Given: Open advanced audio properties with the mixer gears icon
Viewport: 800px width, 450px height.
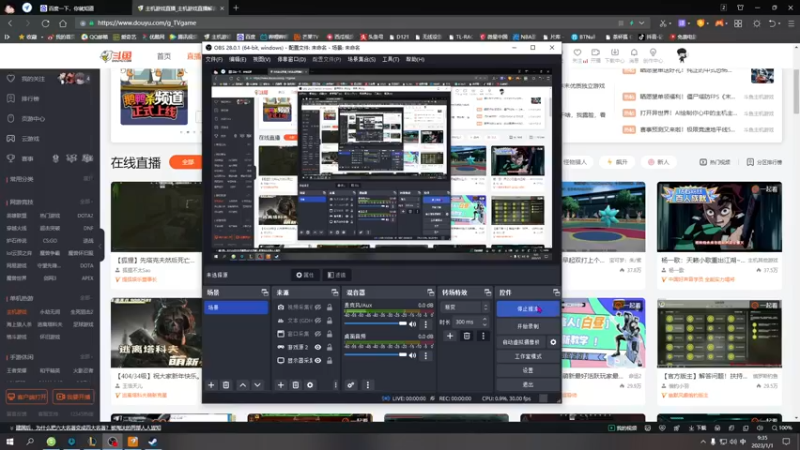Looking at the screenshot, I should click(x=351, y=385).
